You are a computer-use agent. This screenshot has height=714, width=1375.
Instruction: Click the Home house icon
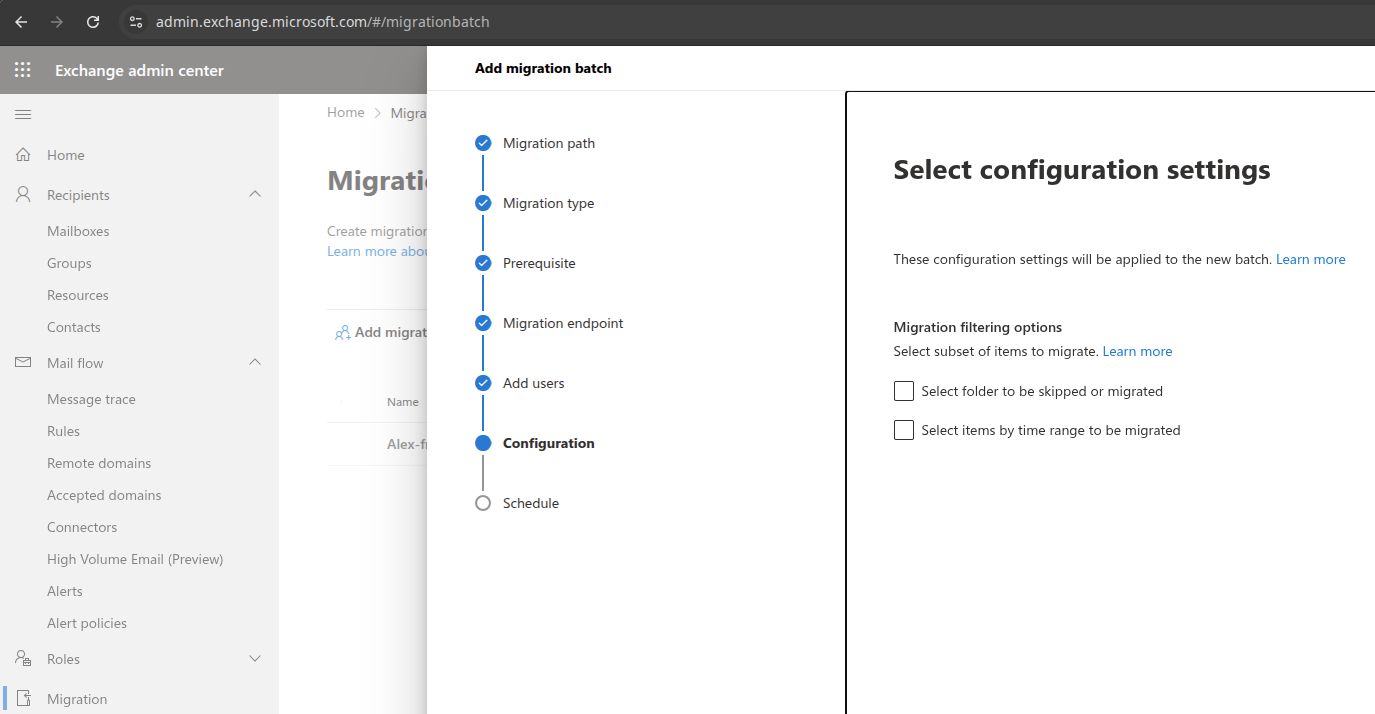click(23, 155)
